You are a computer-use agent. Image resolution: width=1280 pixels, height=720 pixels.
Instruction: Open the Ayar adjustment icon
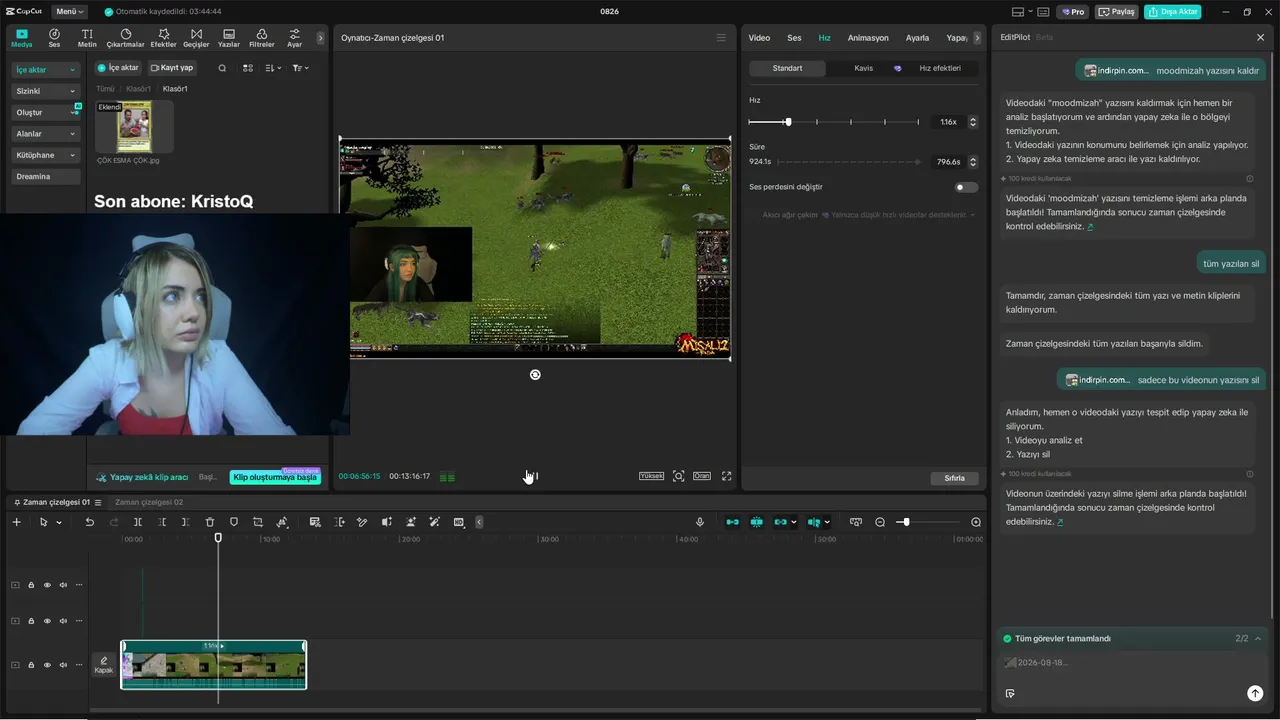(x=294, y=38)
